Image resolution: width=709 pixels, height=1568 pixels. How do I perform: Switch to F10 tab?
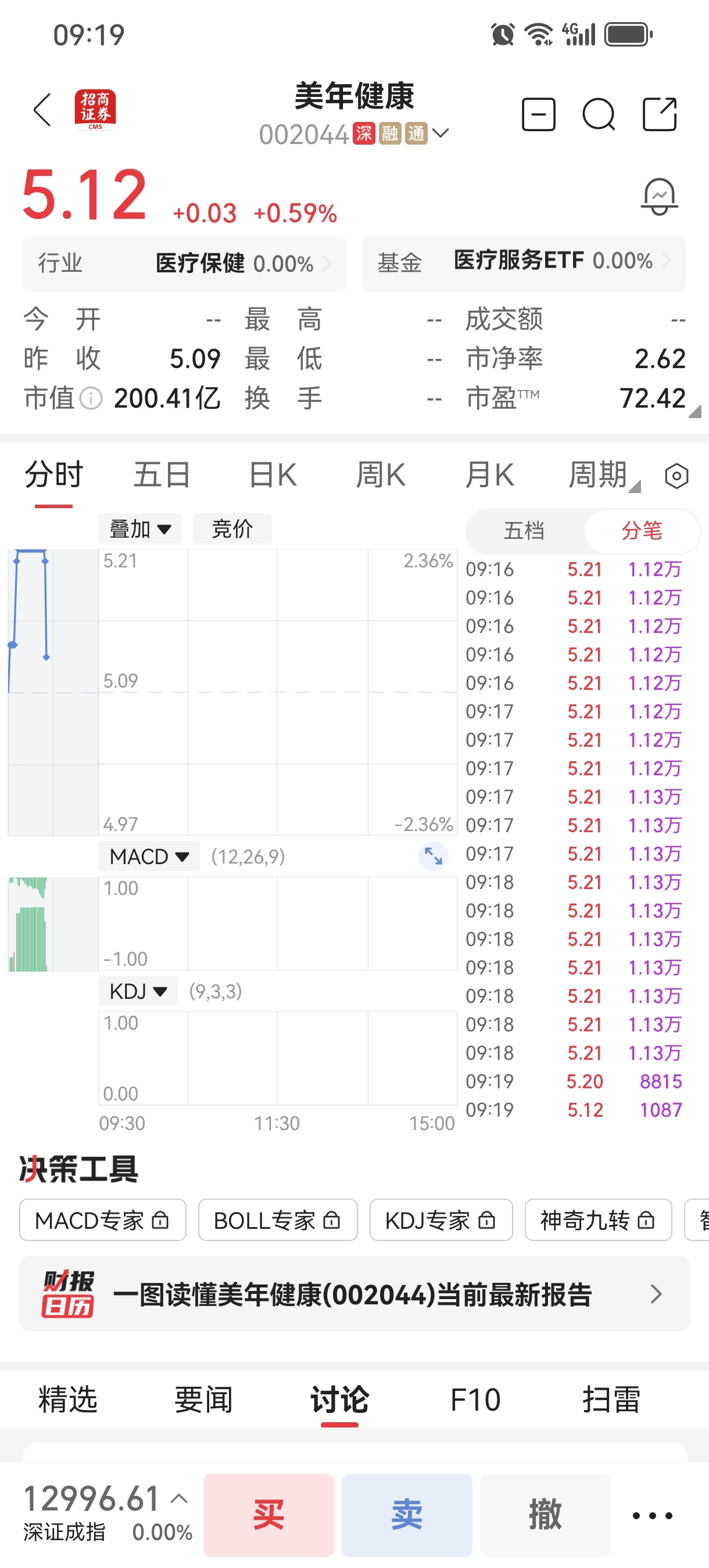[x=475, y=1399]
